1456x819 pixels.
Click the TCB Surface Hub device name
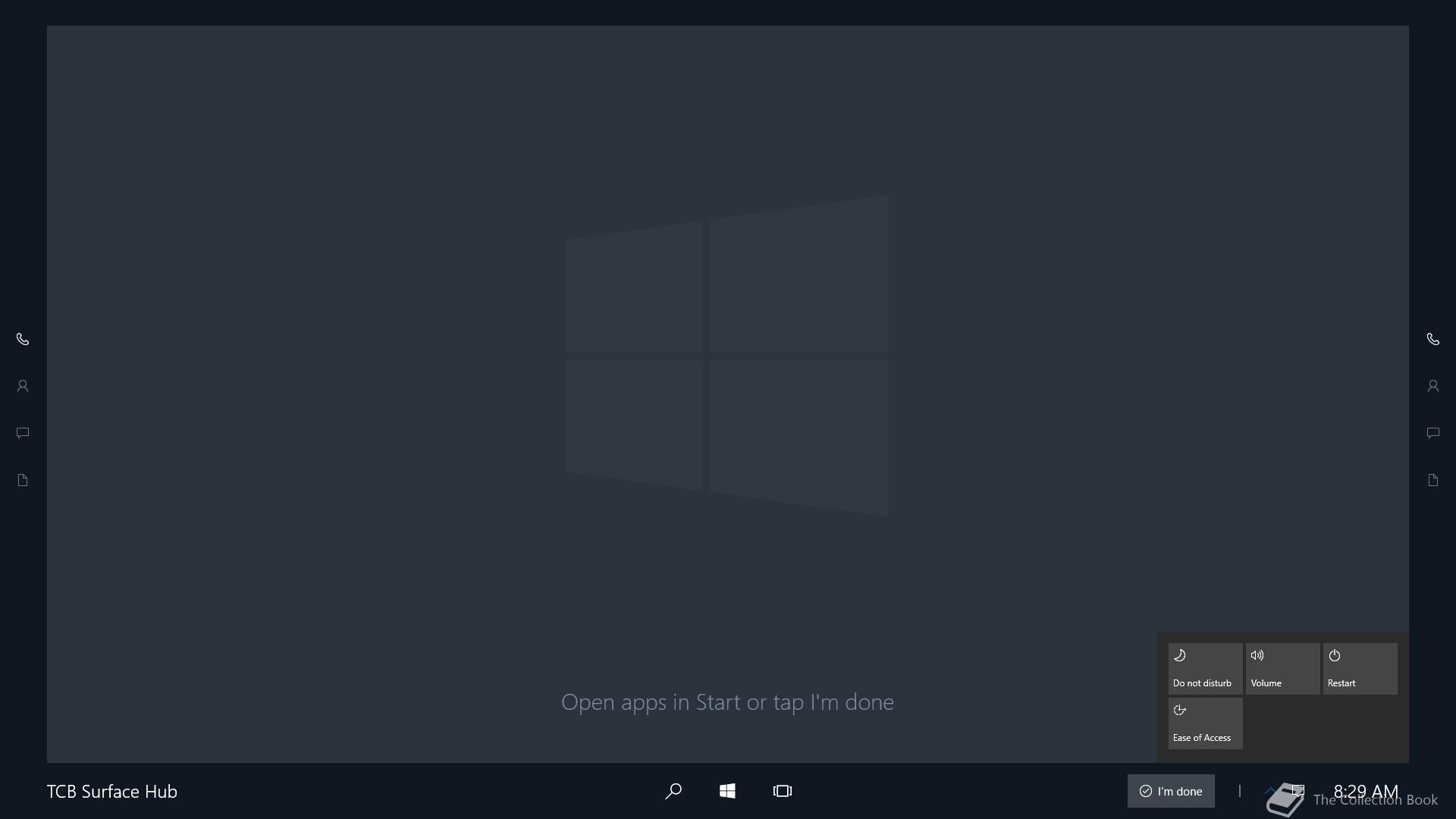pos(112,791)
